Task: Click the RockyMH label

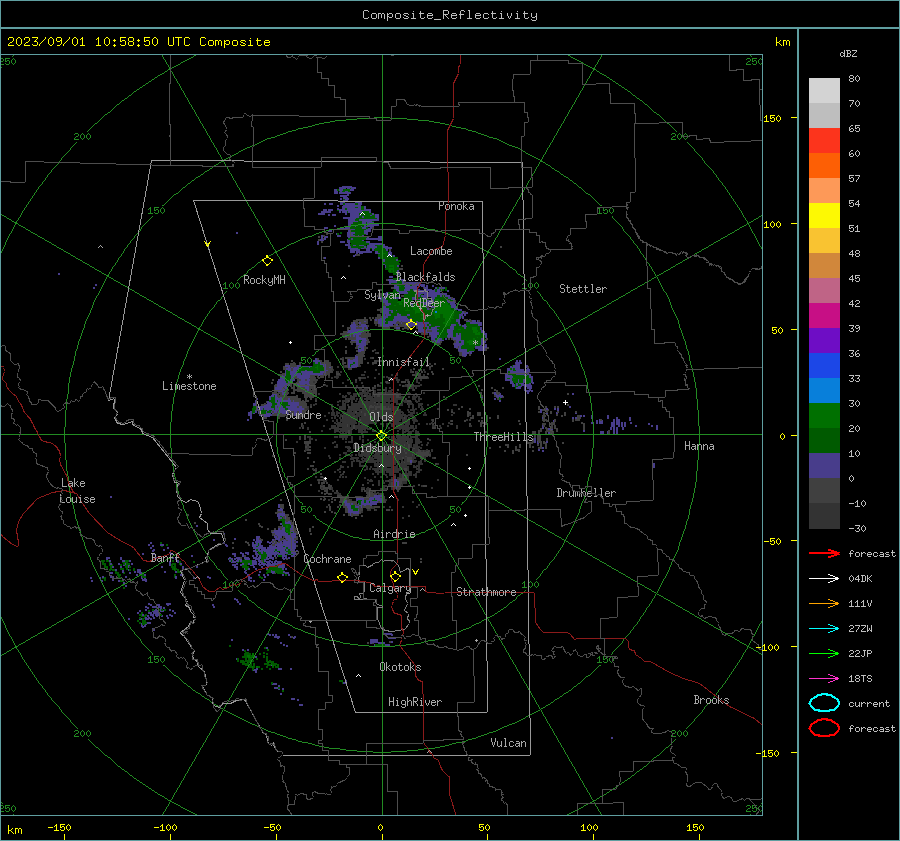Action: point(264,280)
